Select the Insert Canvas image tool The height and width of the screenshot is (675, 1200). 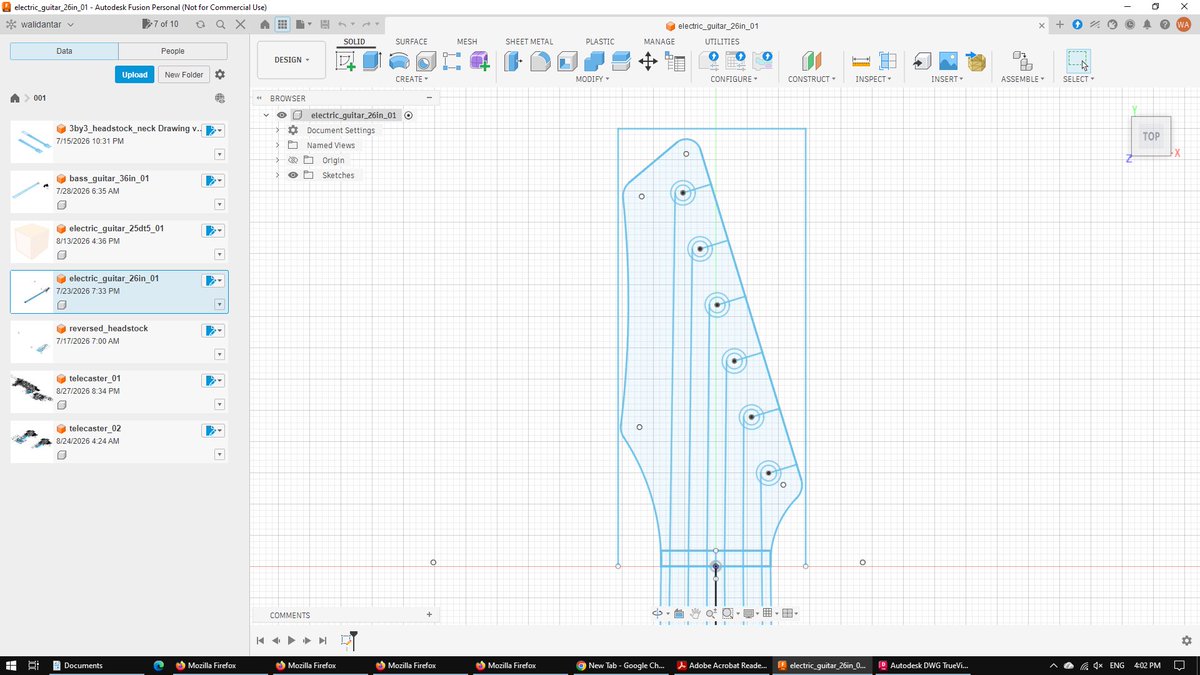click(948, 61)
